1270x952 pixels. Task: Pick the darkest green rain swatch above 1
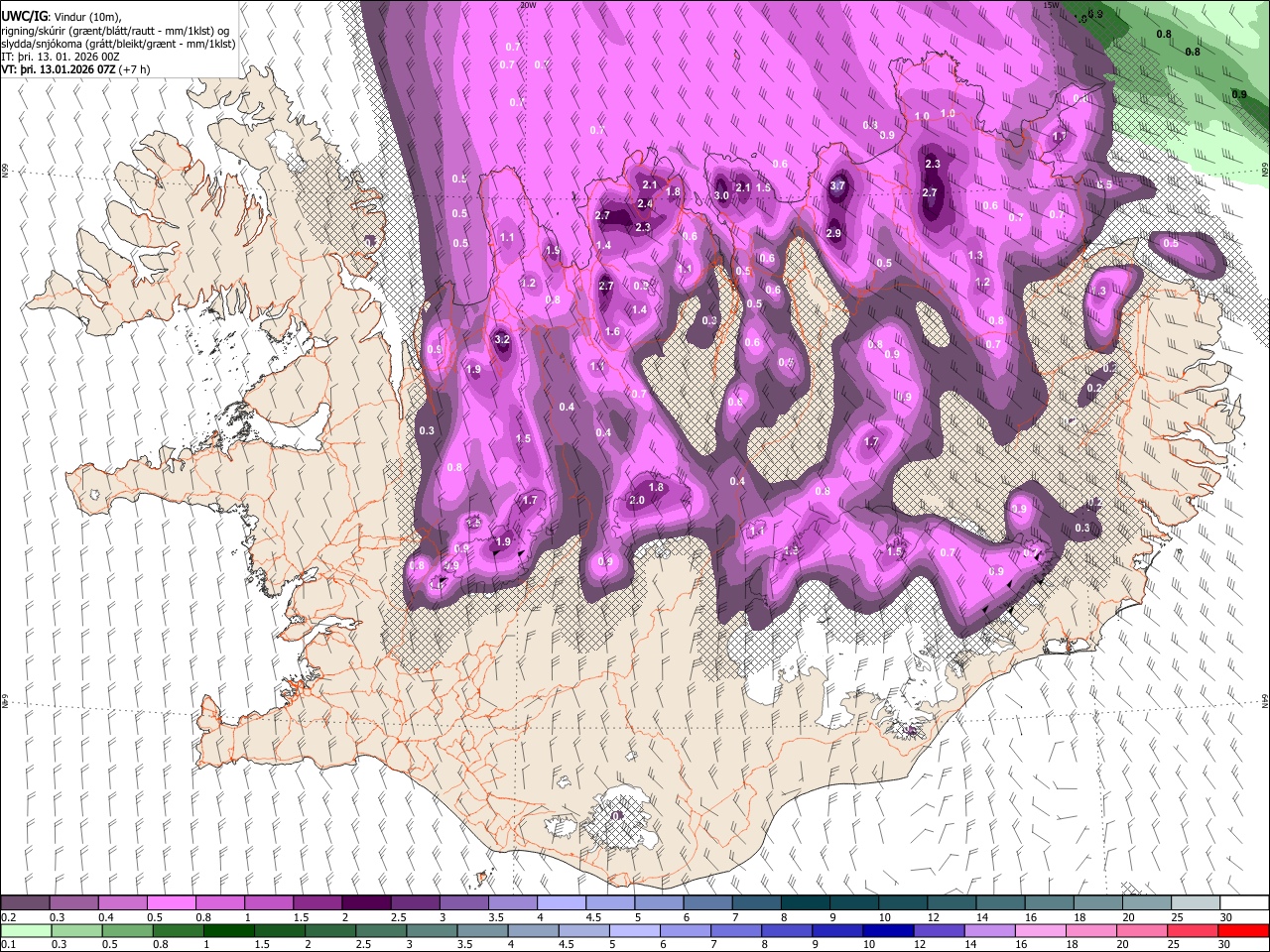click(x=228, y=930)
